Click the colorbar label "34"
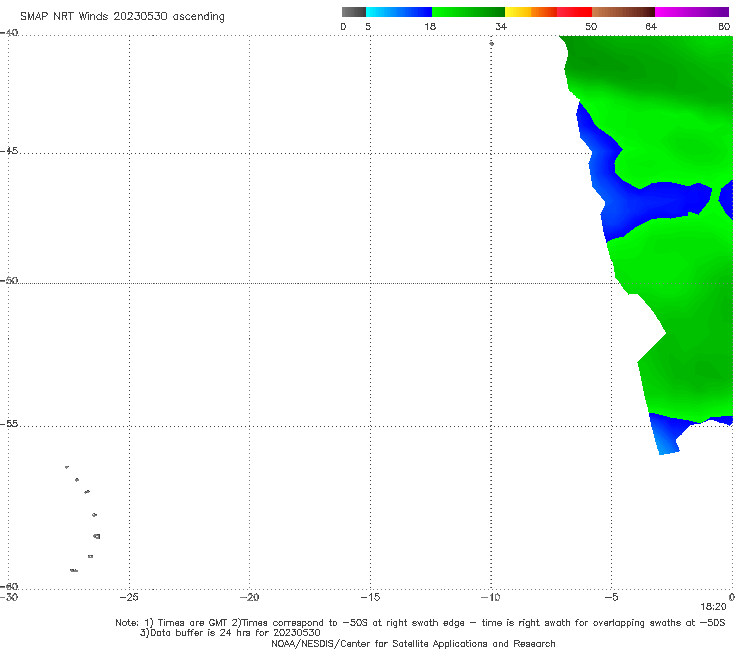 [x=501, y=26]
